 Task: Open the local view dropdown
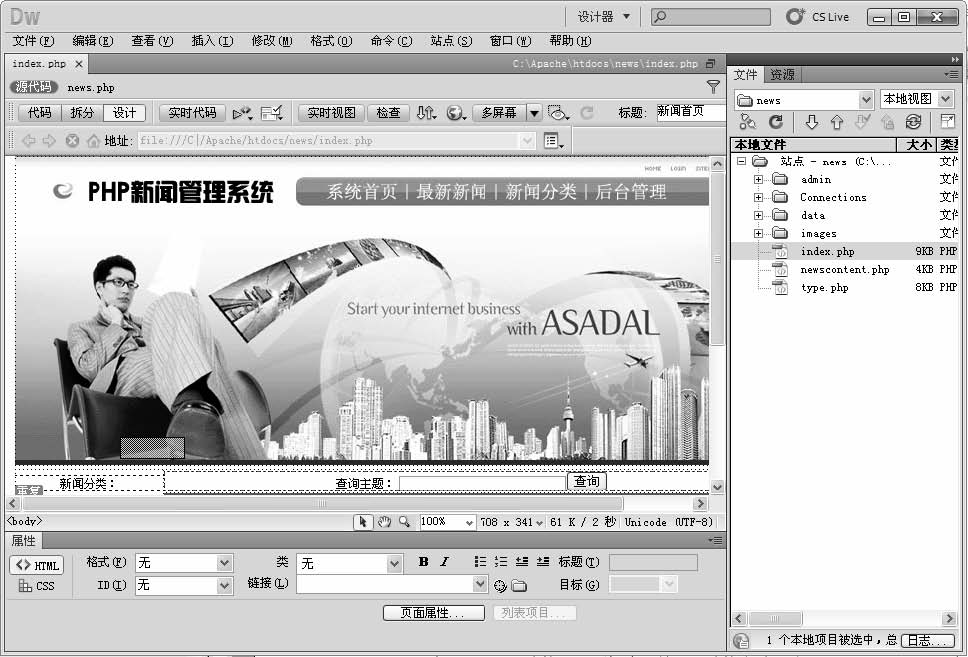tap(945, 99)
